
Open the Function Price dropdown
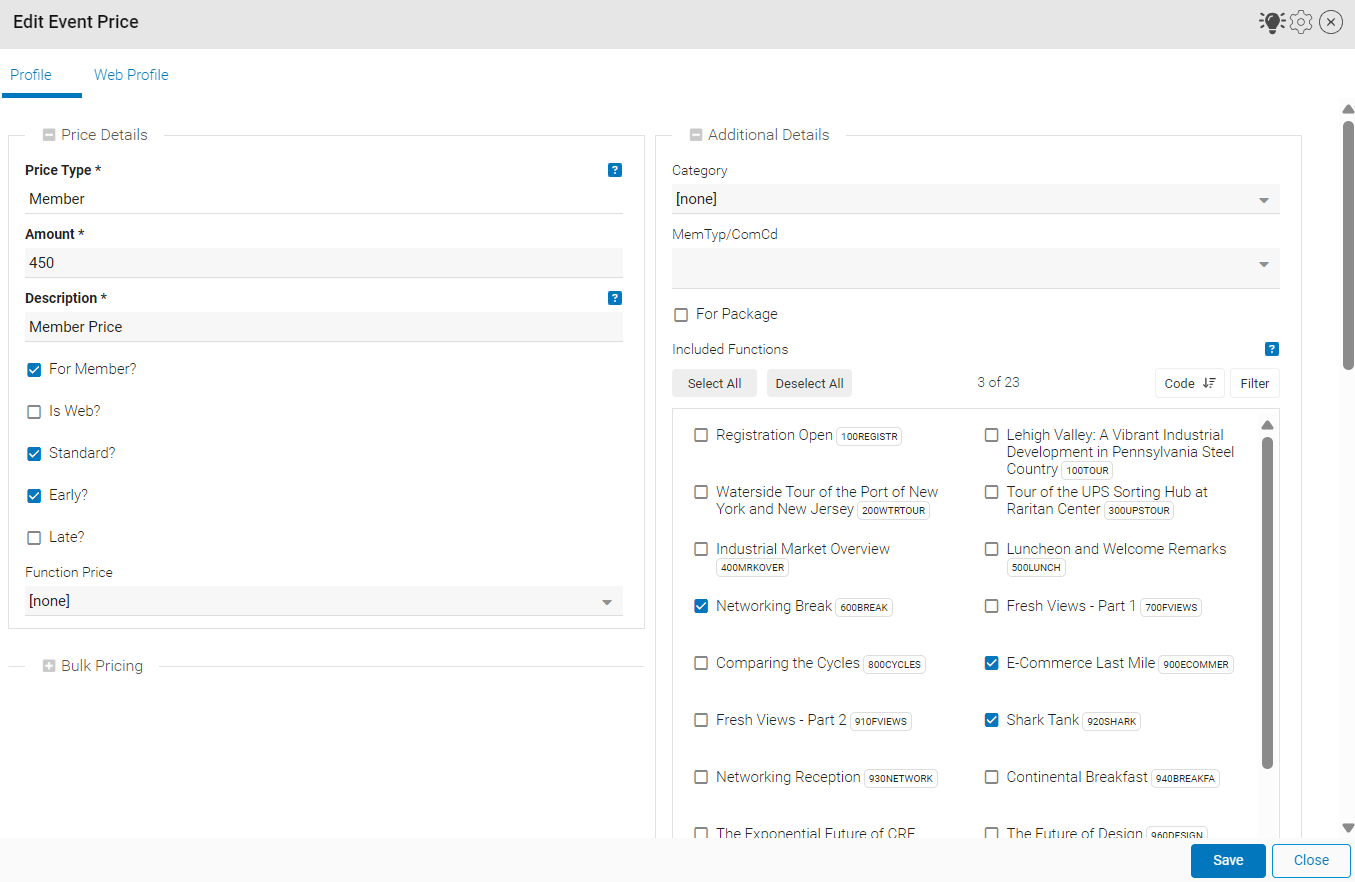(x=324, y=601)
